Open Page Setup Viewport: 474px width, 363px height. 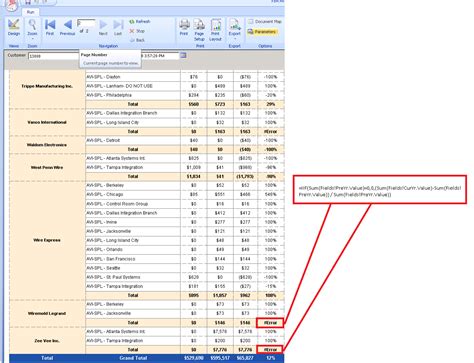[x=199, y=30]
